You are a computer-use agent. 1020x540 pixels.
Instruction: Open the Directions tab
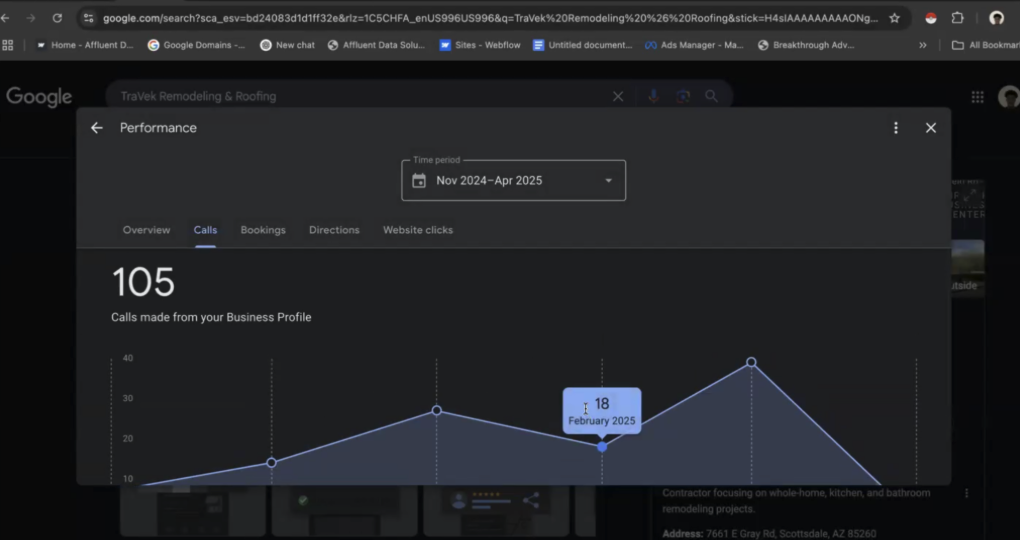point(334,230)
